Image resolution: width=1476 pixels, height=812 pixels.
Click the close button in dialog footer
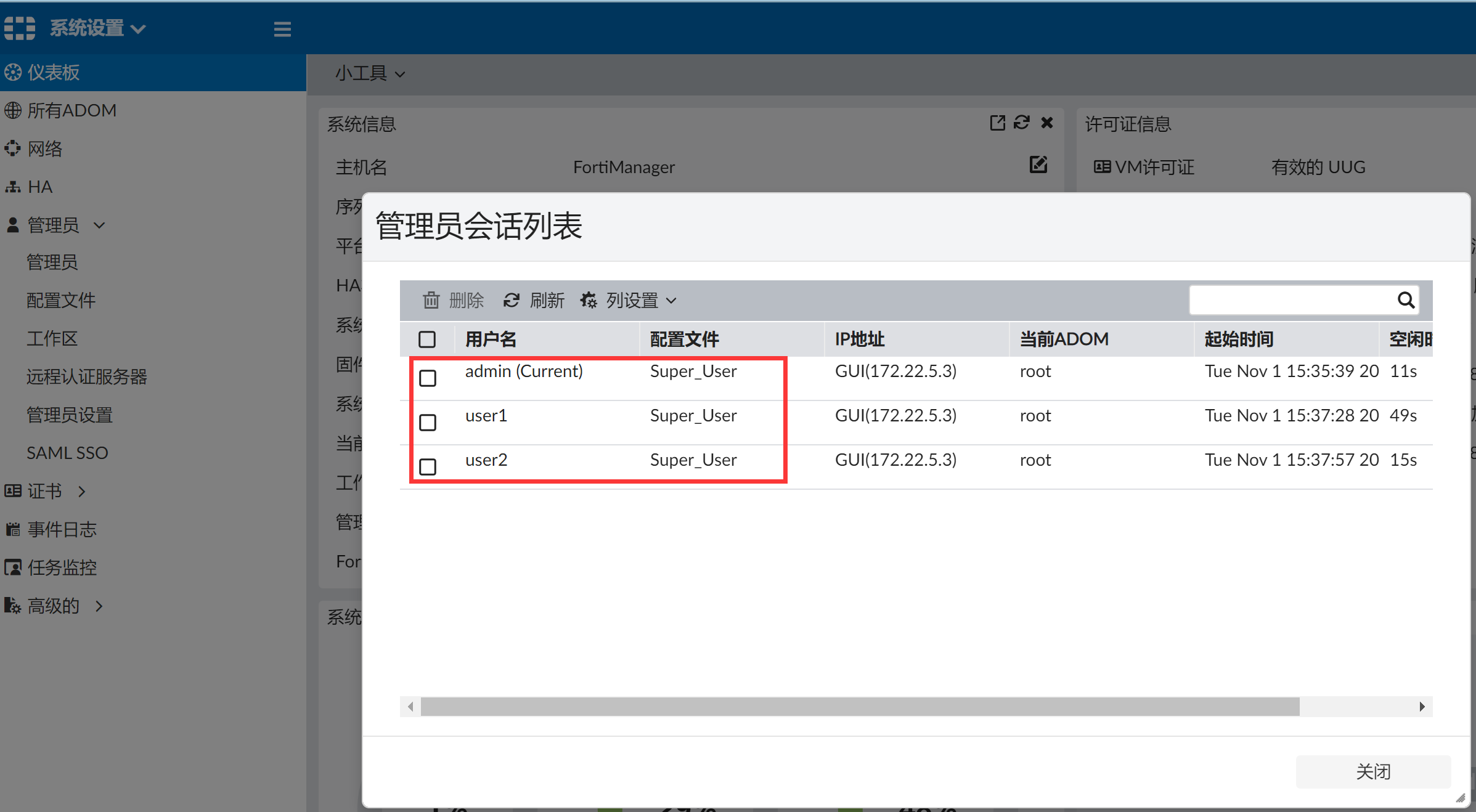1372,771
